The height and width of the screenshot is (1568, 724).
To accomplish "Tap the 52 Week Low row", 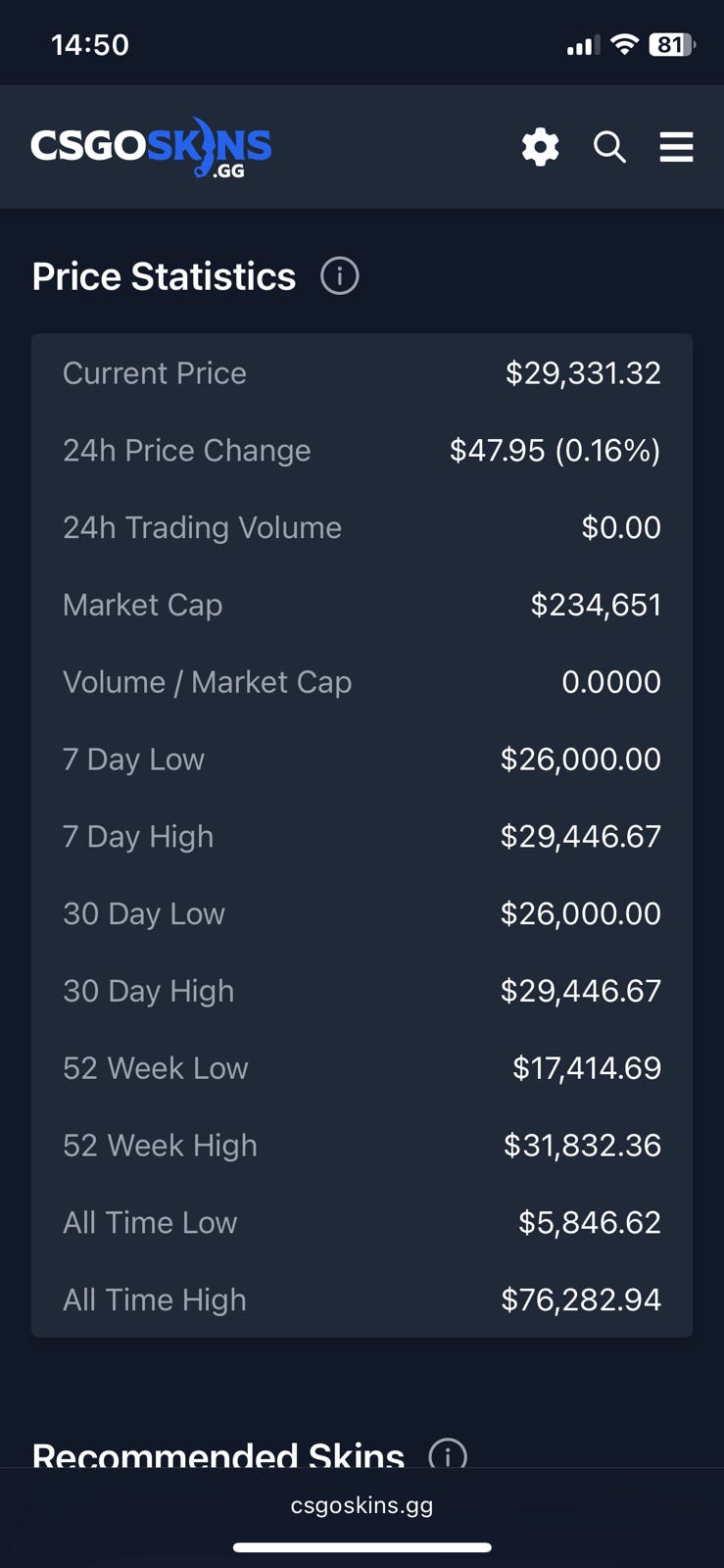I will (x=362, y=1068).
